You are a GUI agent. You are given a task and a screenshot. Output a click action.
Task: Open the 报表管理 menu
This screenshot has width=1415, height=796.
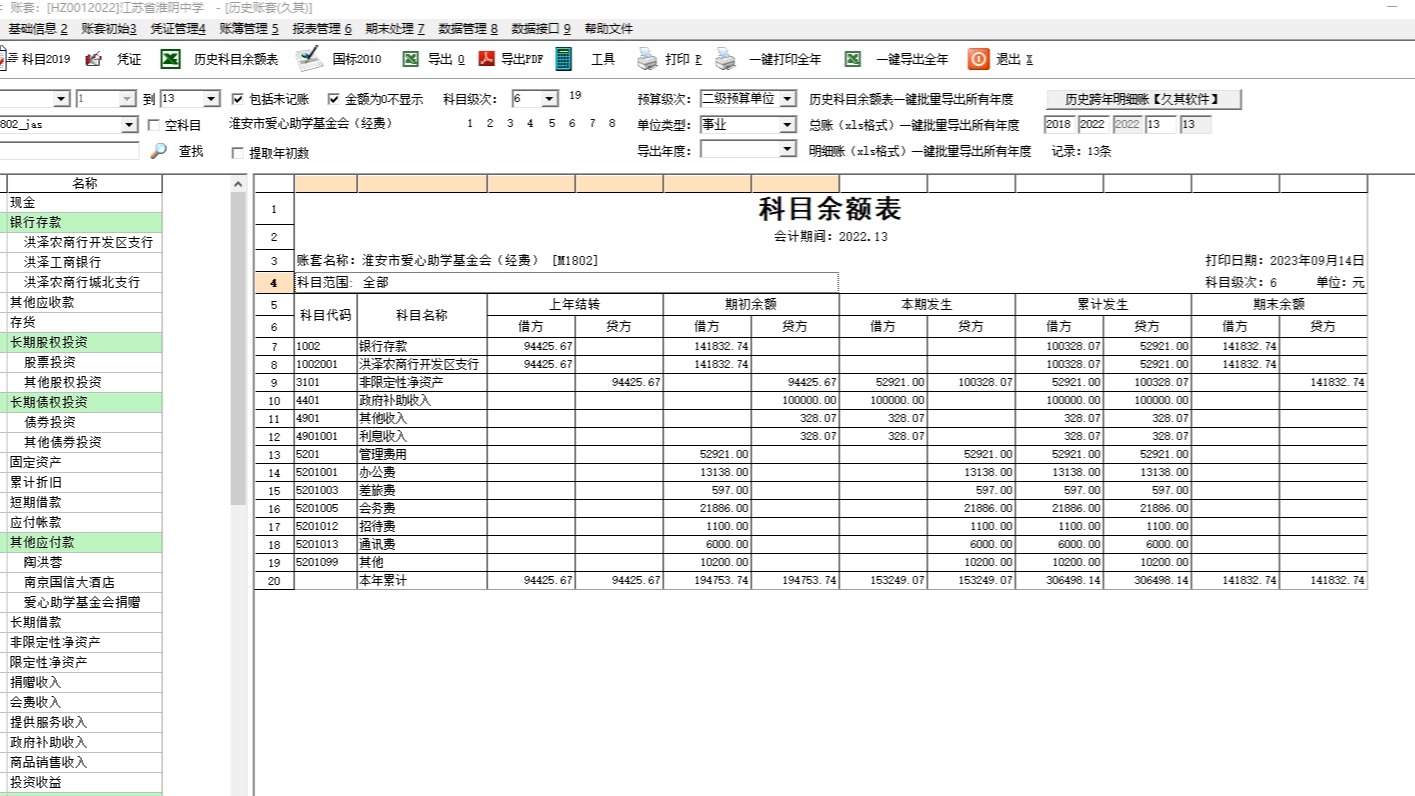(322, 29)
